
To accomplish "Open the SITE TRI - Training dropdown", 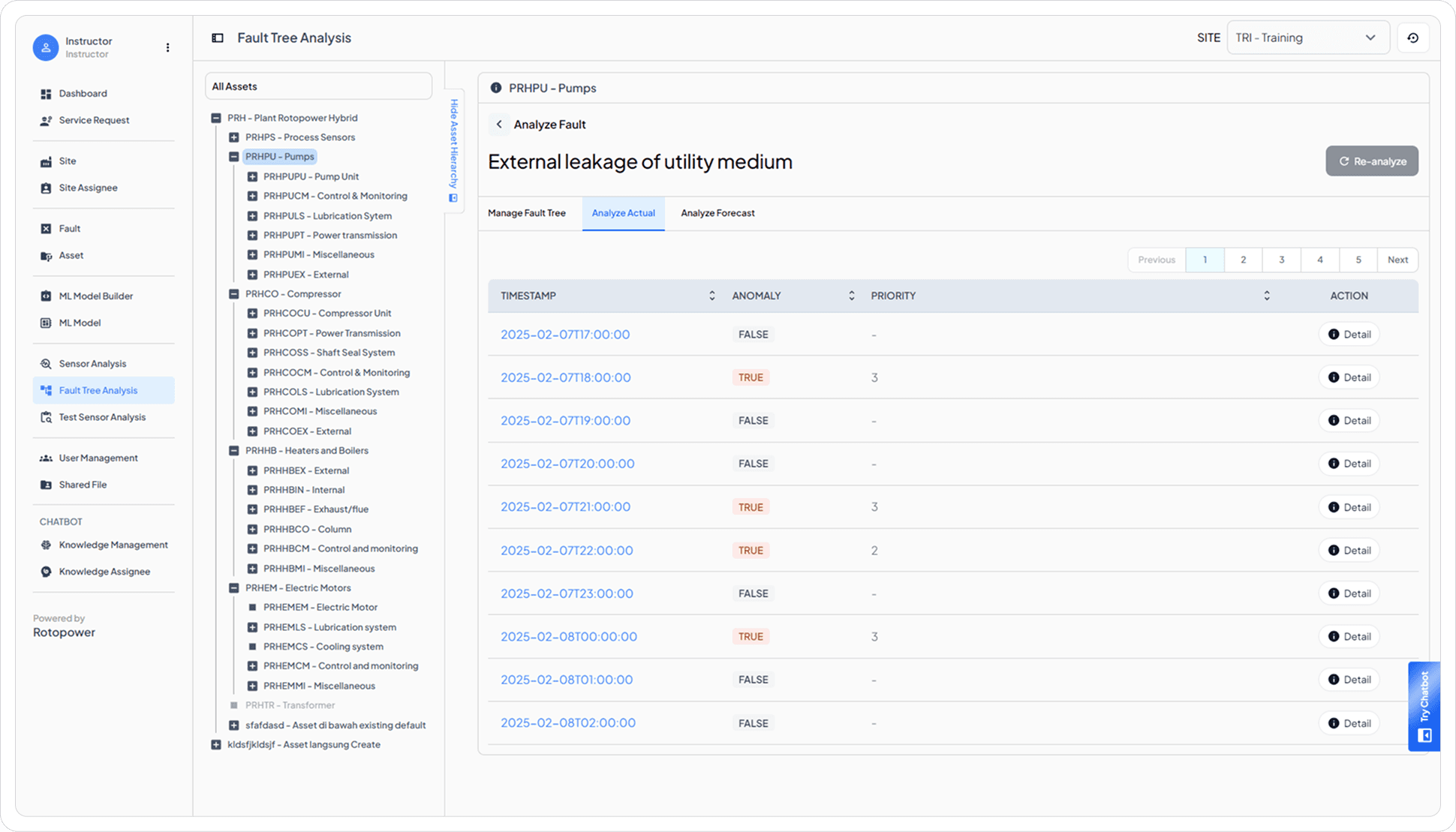I will [1307, 38].
